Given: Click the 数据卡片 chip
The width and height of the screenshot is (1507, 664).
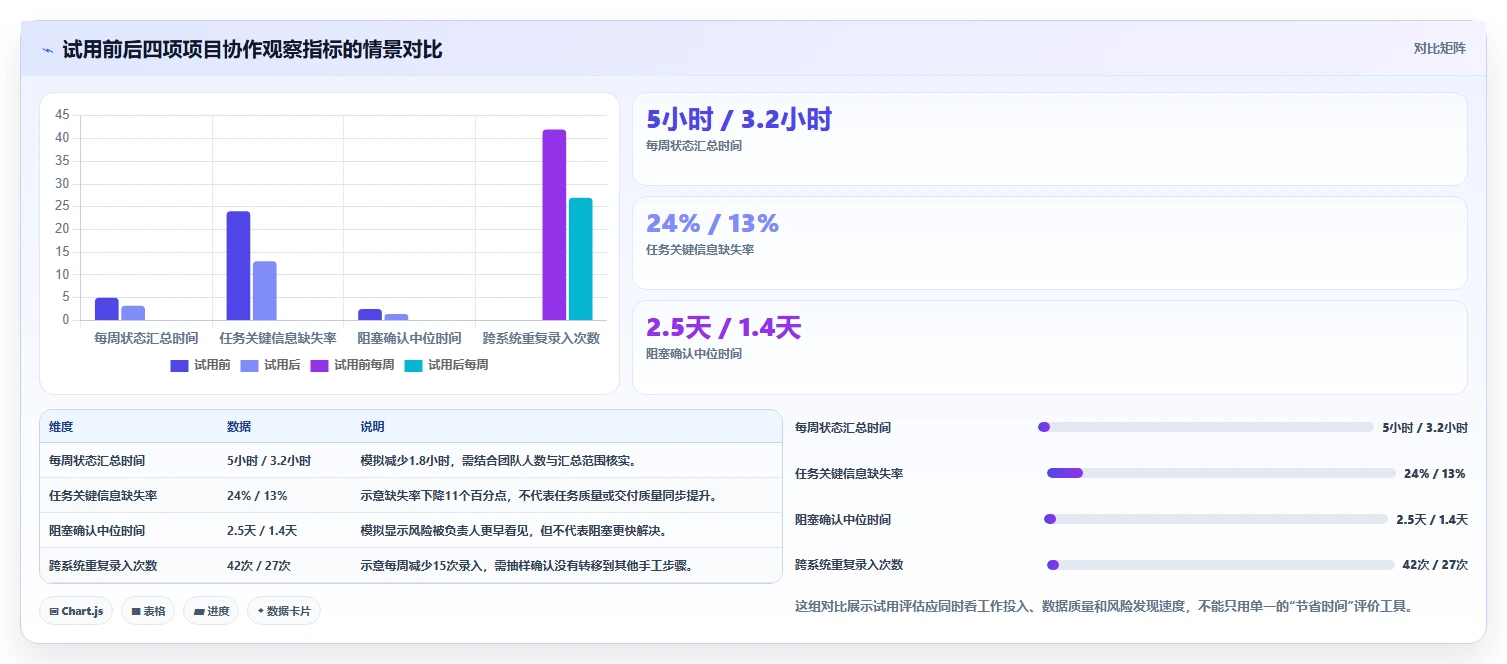Looking at the screenshot, I should 284,611.
